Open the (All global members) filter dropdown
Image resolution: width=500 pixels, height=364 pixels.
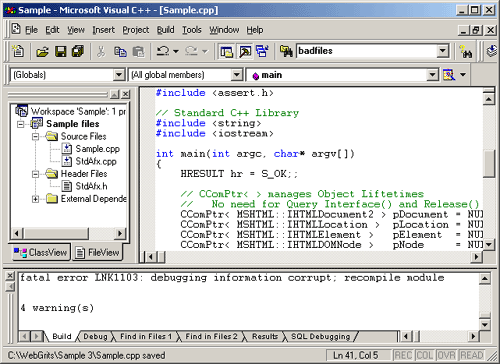point(236,75)
